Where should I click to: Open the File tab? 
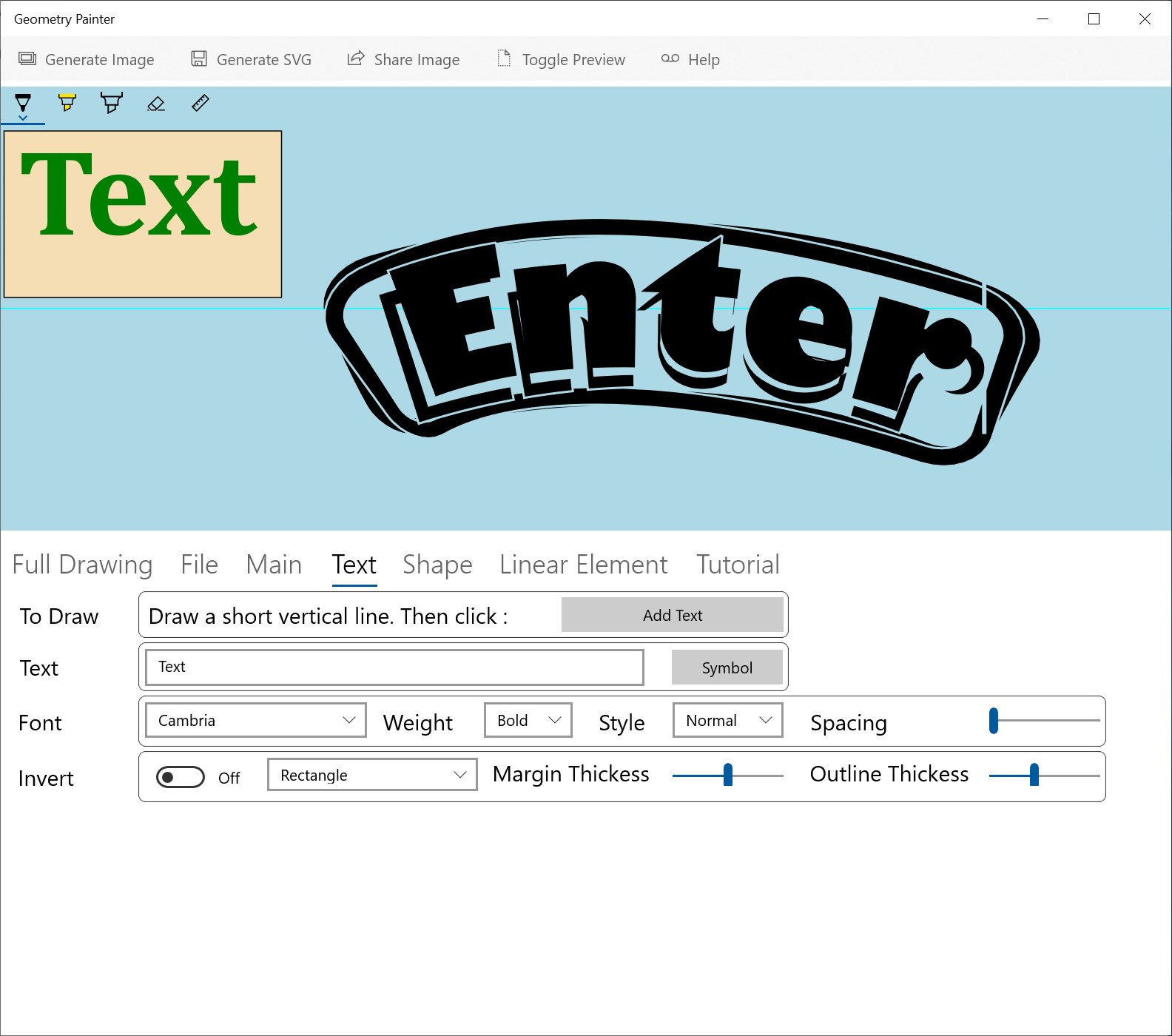(x=200, y=565)
